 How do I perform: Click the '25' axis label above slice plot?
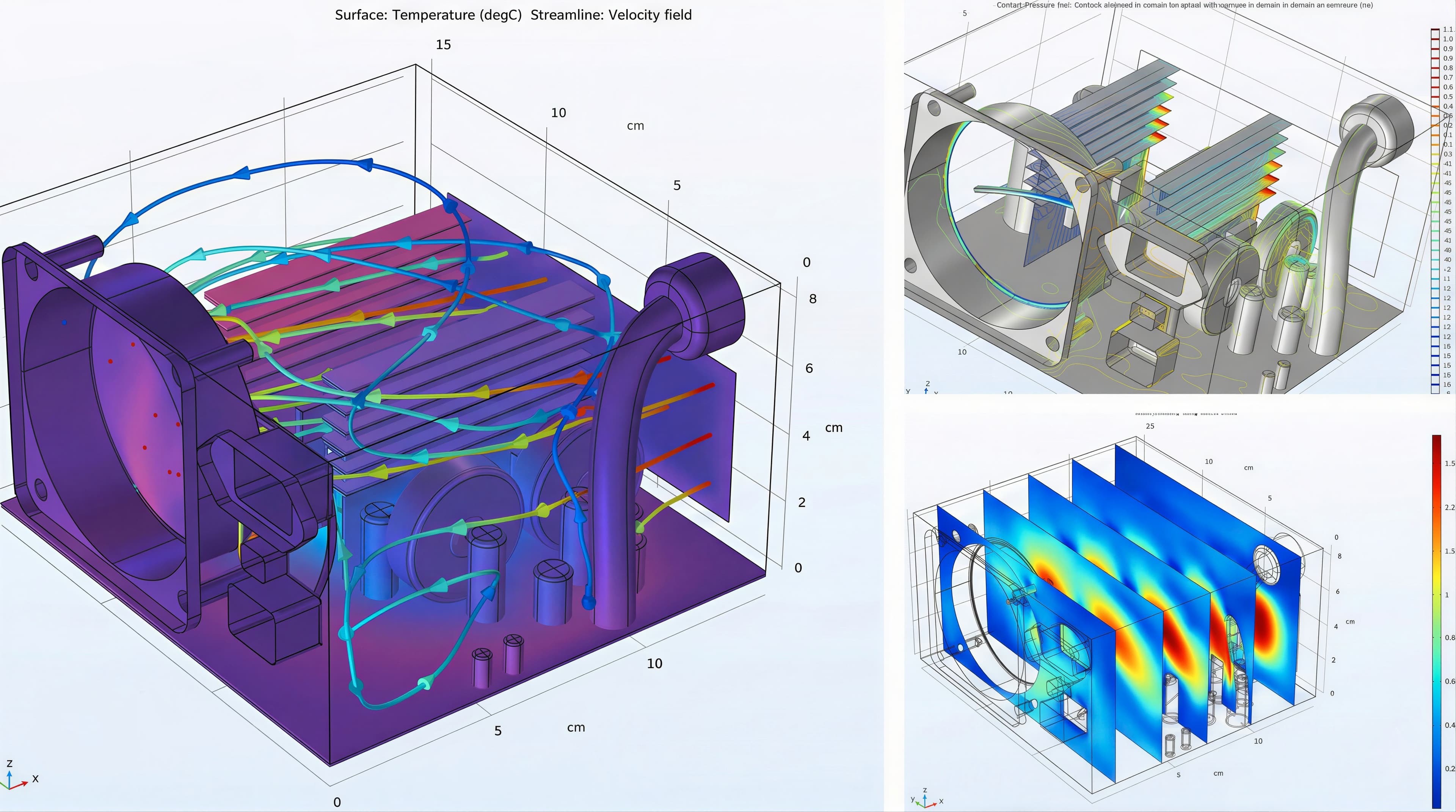1150,426
